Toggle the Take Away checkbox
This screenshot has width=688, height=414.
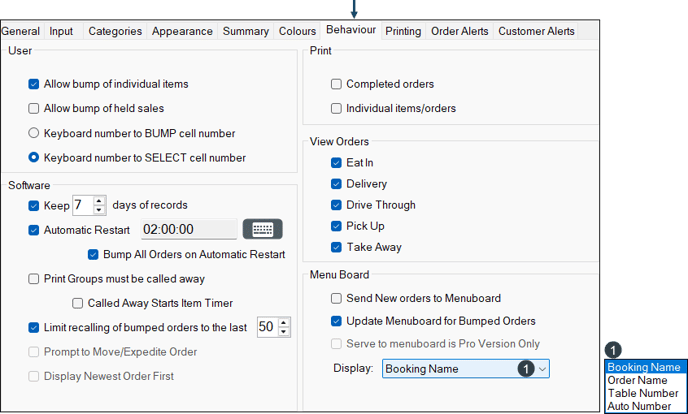(336, 247)
